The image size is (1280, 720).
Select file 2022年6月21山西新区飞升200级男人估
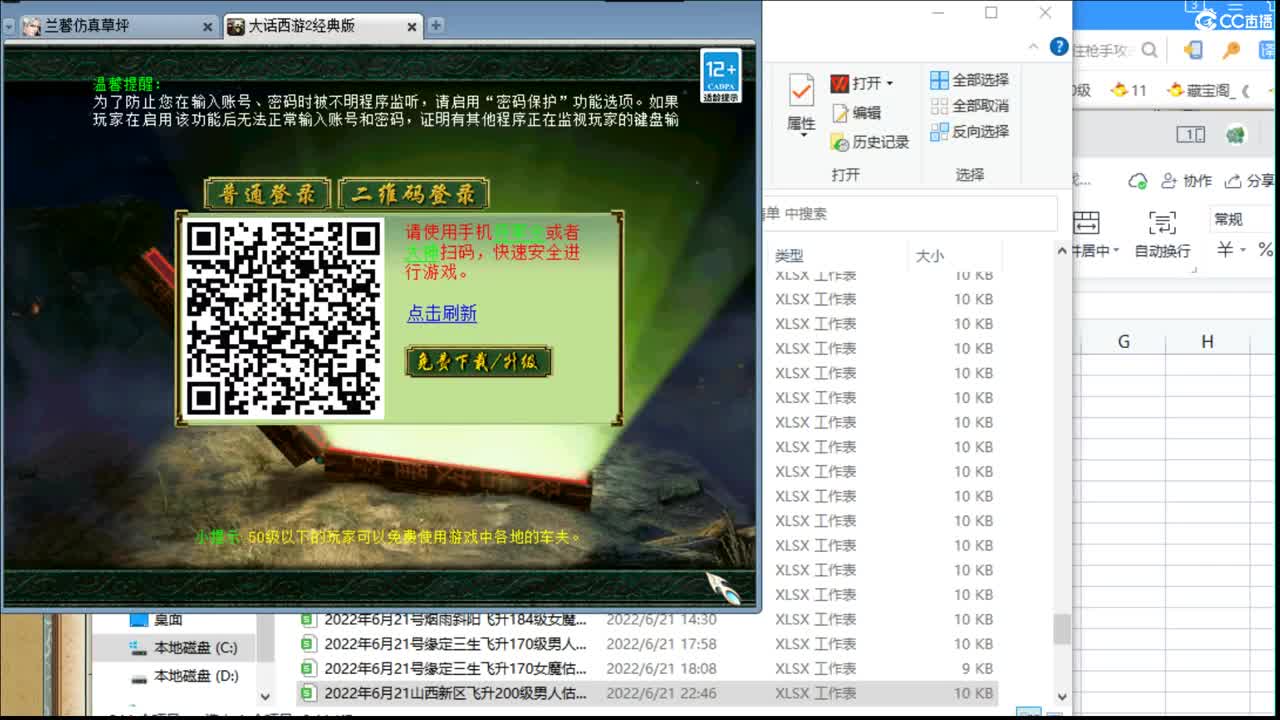tap(445, 693)
